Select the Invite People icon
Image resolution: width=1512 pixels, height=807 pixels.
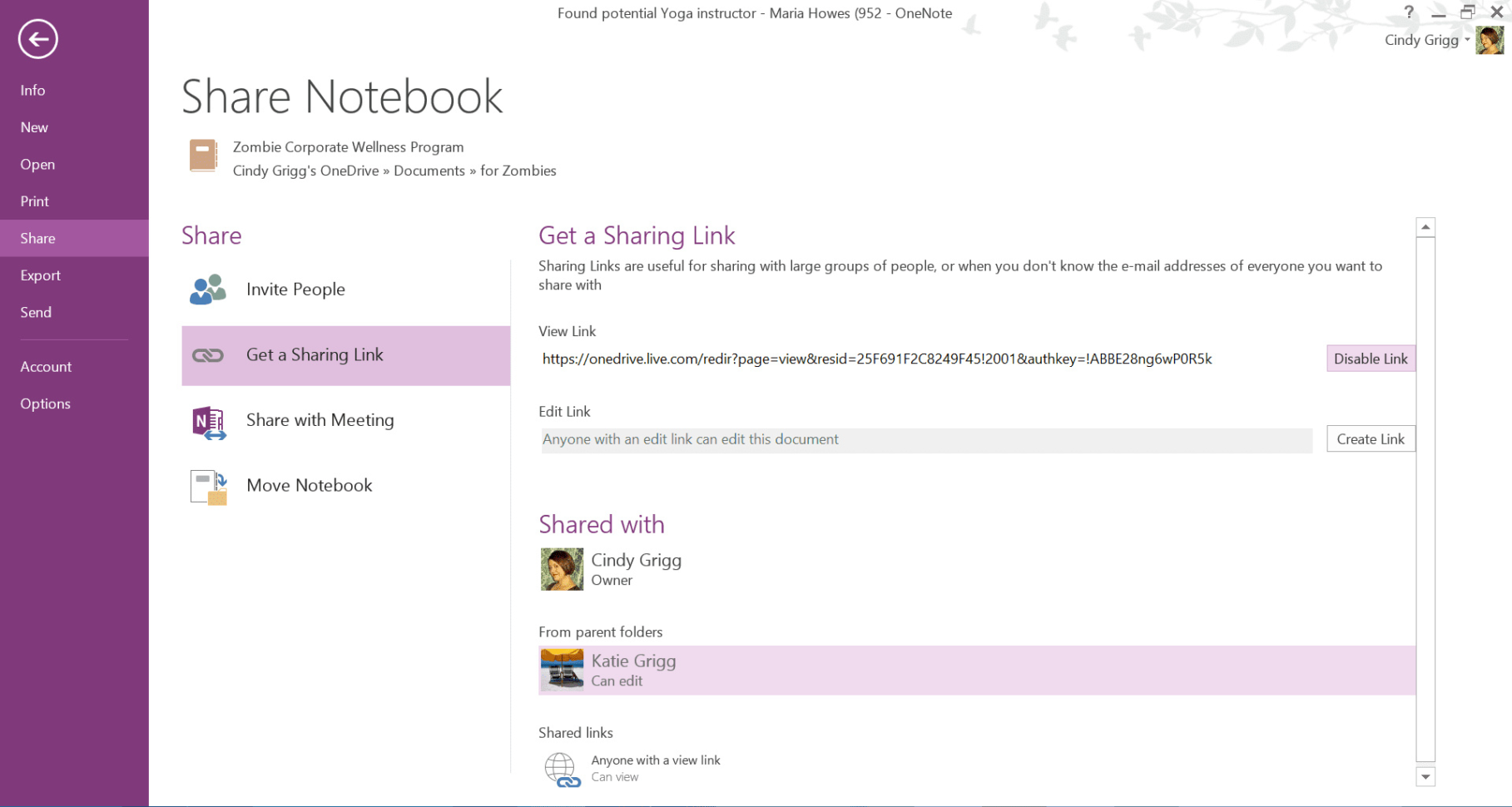coord(208,290)
